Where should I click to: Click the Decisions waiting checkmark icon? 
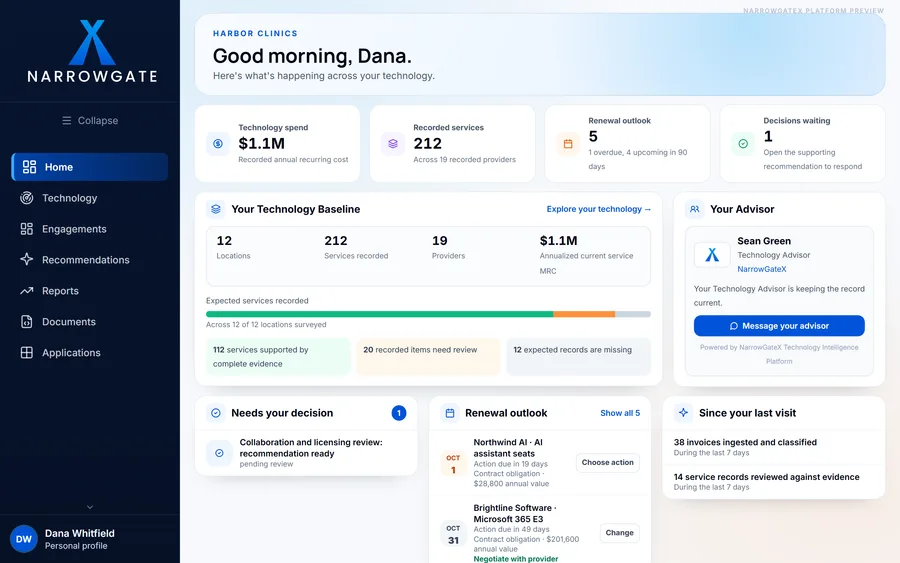tap(743, 143)
